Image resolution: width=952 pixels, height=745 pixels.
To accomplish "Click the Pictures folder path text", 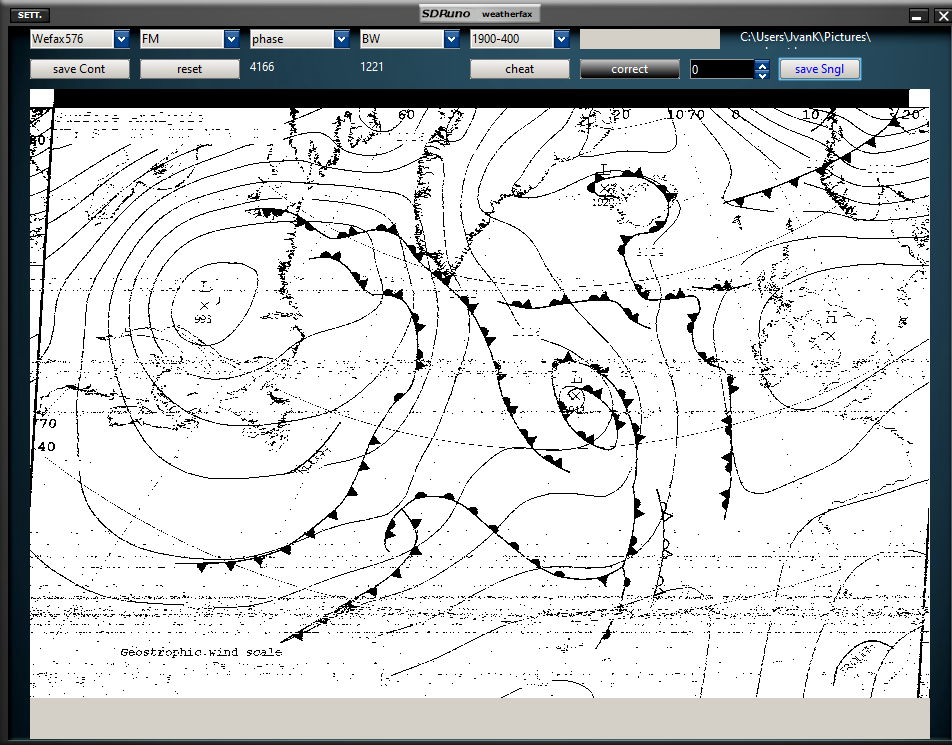I will [x=805, y=37].
